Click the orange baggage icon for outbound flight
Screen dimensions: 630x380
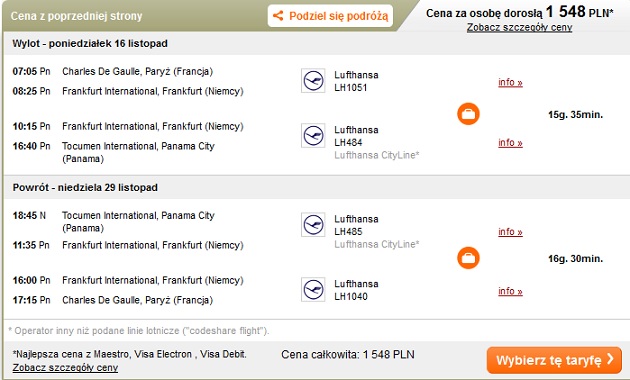click(x=468, y=114)
